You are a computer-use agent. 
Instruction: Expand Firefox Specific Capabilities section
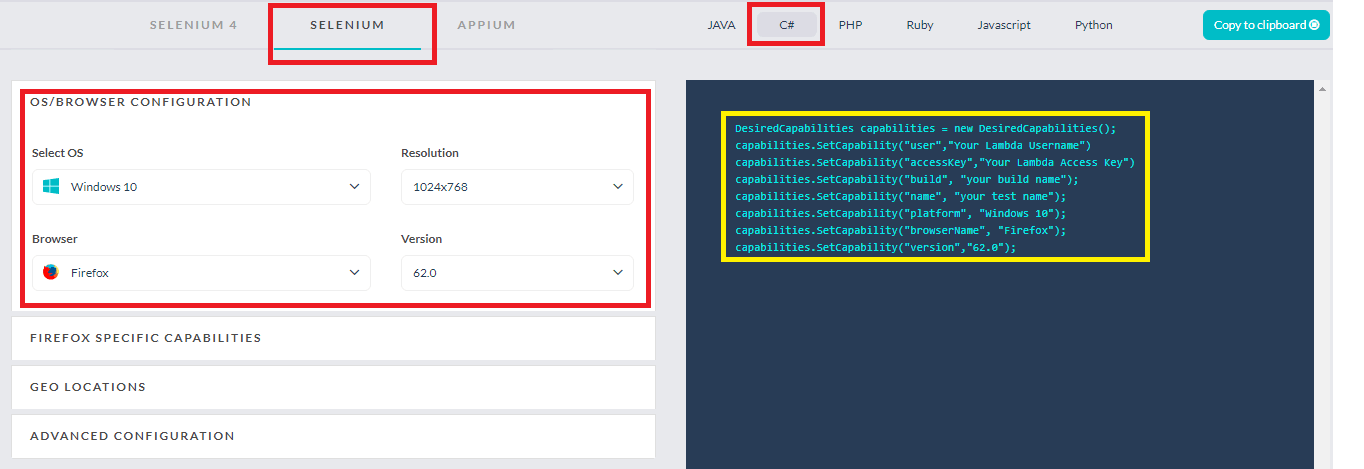(333, 338)
